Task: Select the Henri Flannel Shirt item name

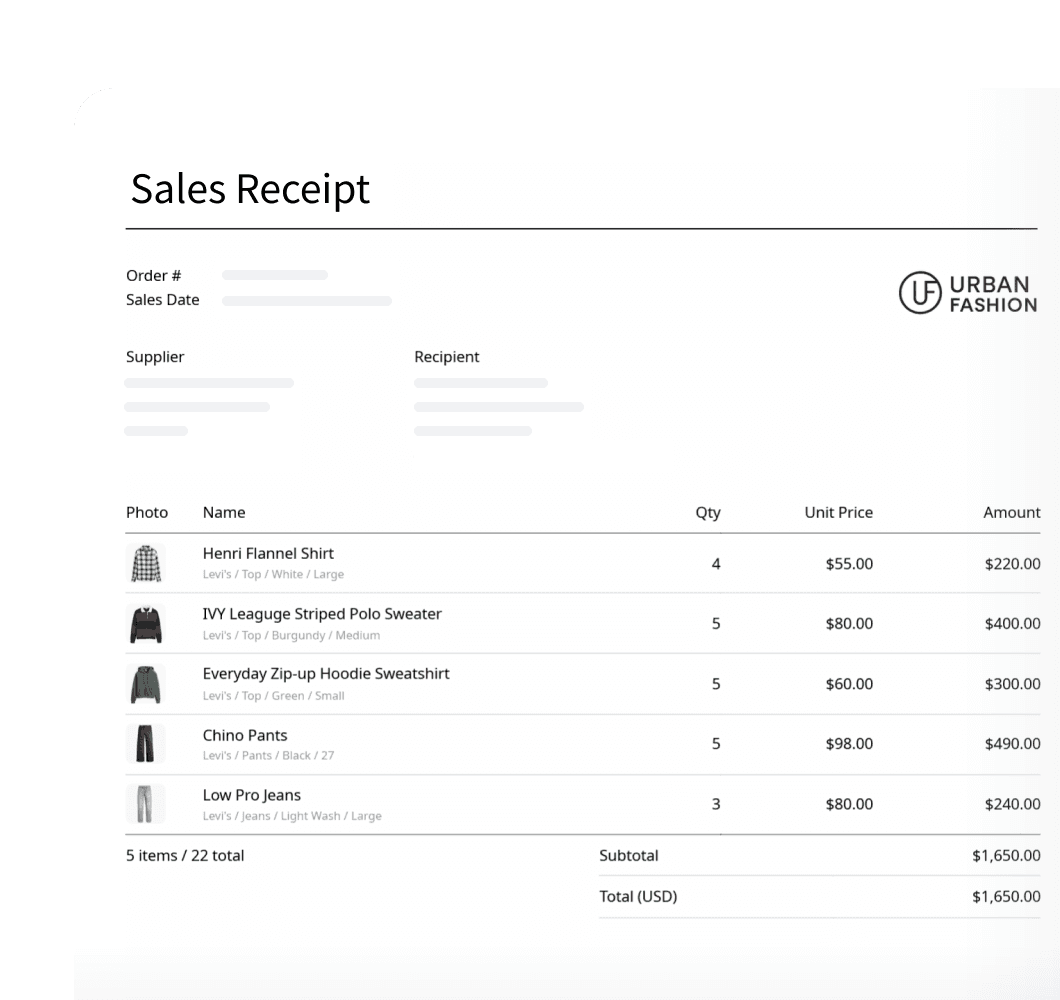Action: tap(268, 554)
